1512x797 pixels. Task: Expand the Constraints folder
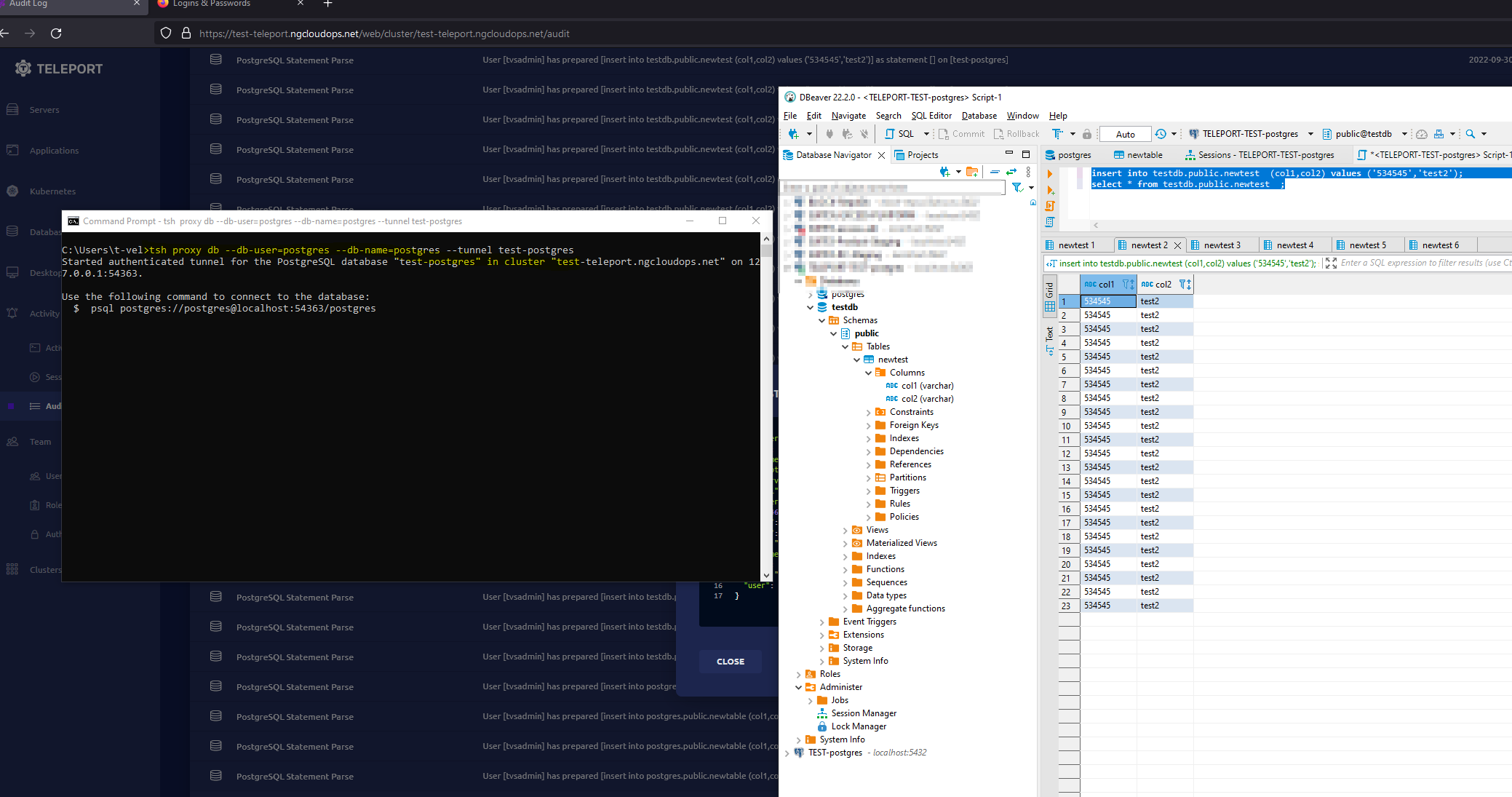[868, 412]
